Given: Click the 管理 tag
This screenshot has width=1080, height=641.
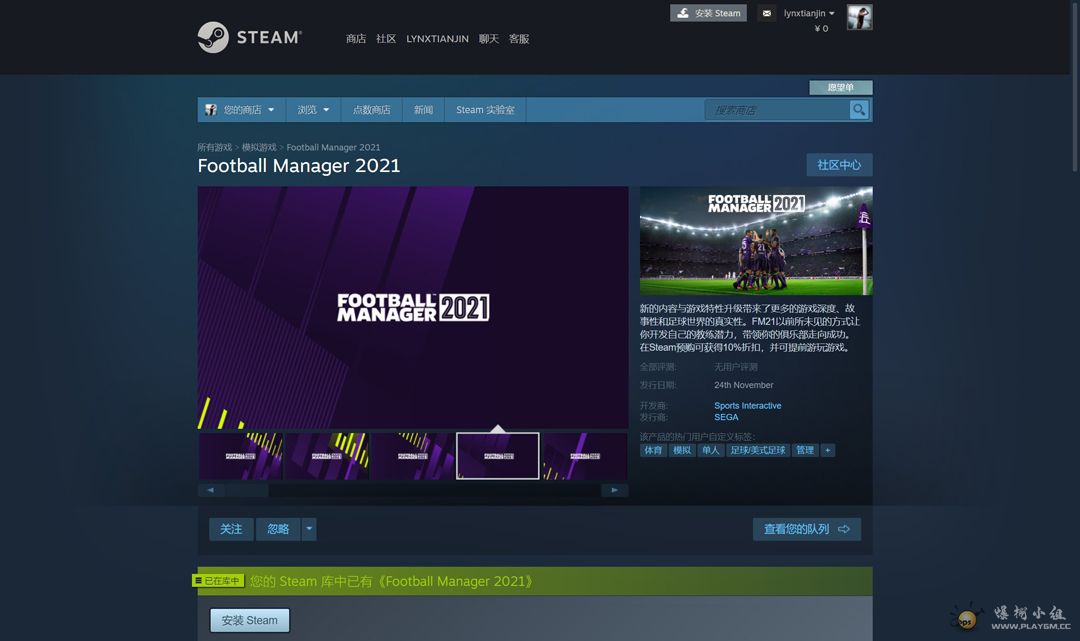Looking at the screenshot, I should 804,450.
